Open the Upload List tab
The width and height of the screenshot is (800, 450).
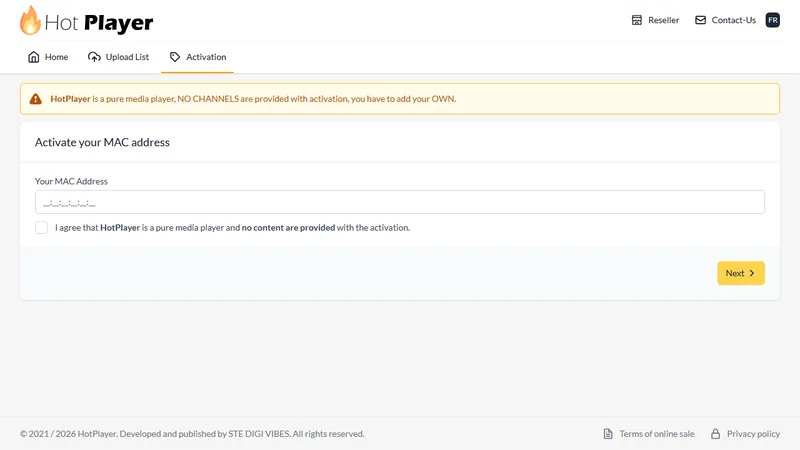click(x=118, y=57)
